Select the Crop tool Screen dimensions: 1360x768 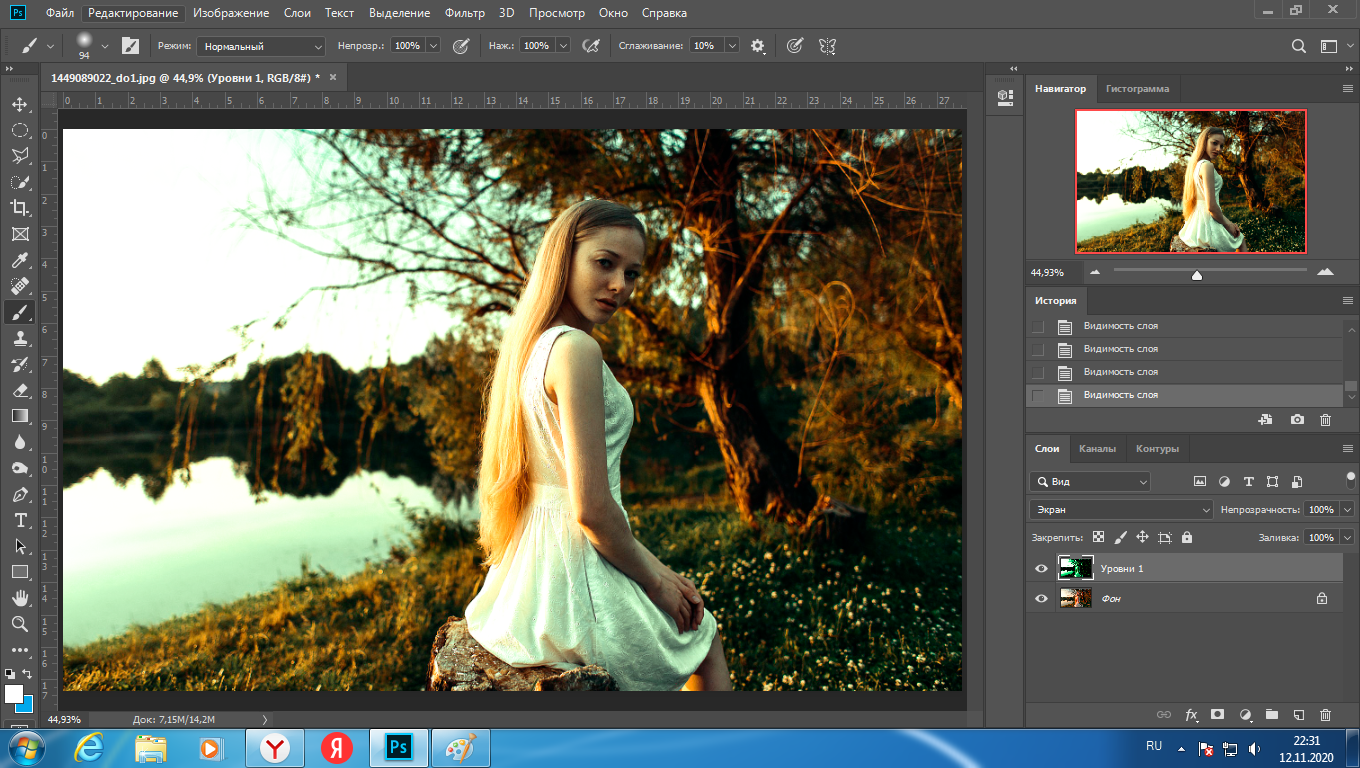click(x=20, y=208)
